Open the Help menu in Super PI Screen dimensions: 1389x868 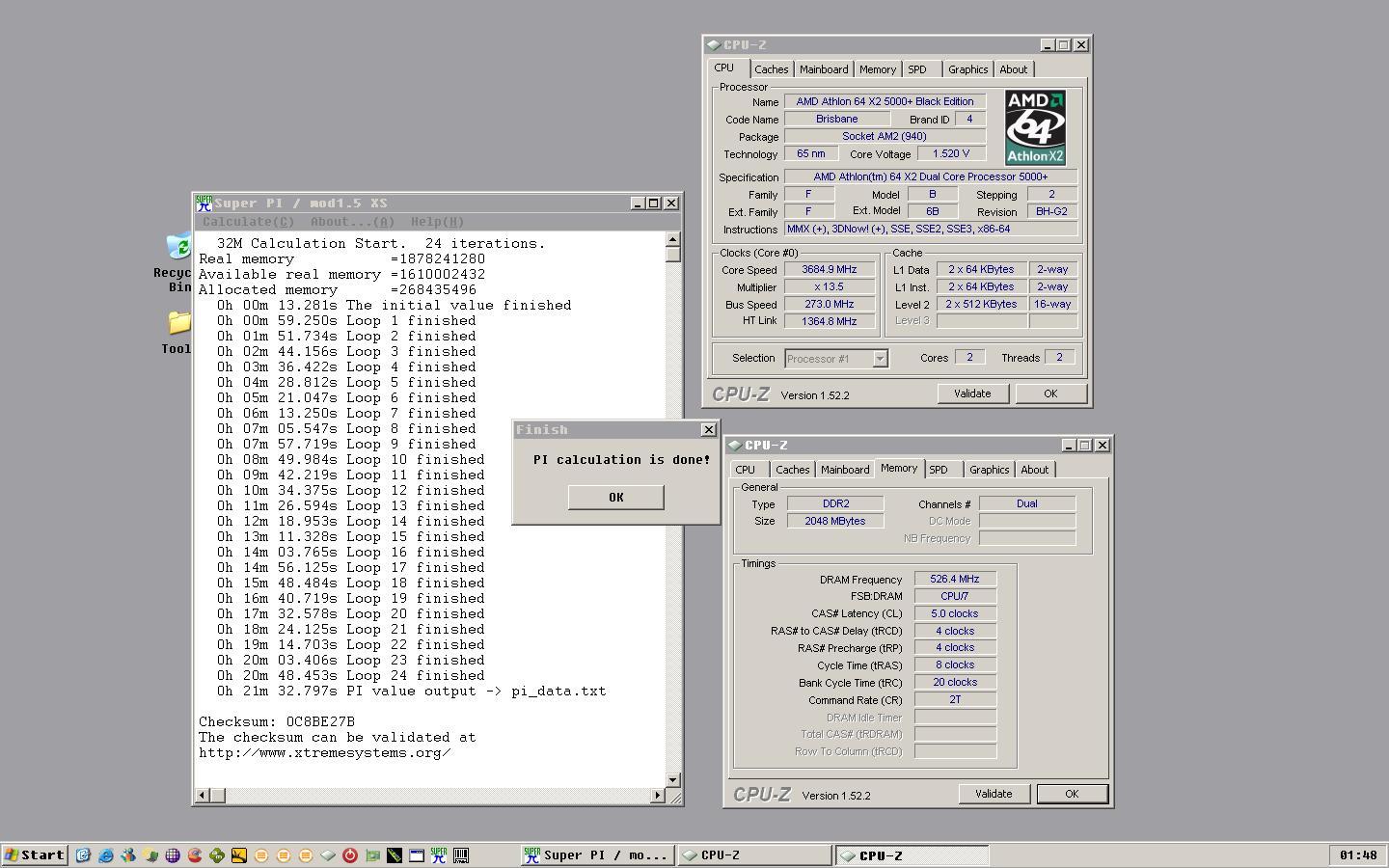tap(437, 222)
